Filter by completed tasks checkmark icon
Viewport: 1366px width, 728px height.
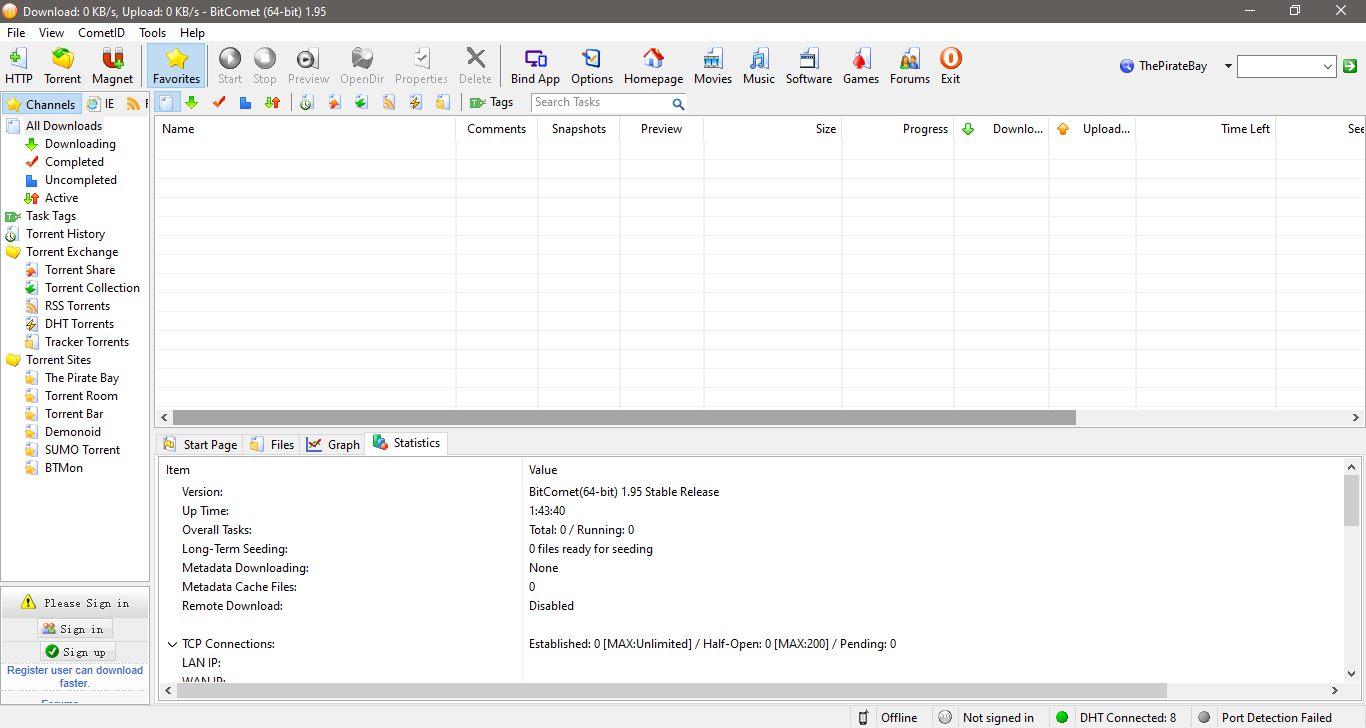[x=219, y=102]
